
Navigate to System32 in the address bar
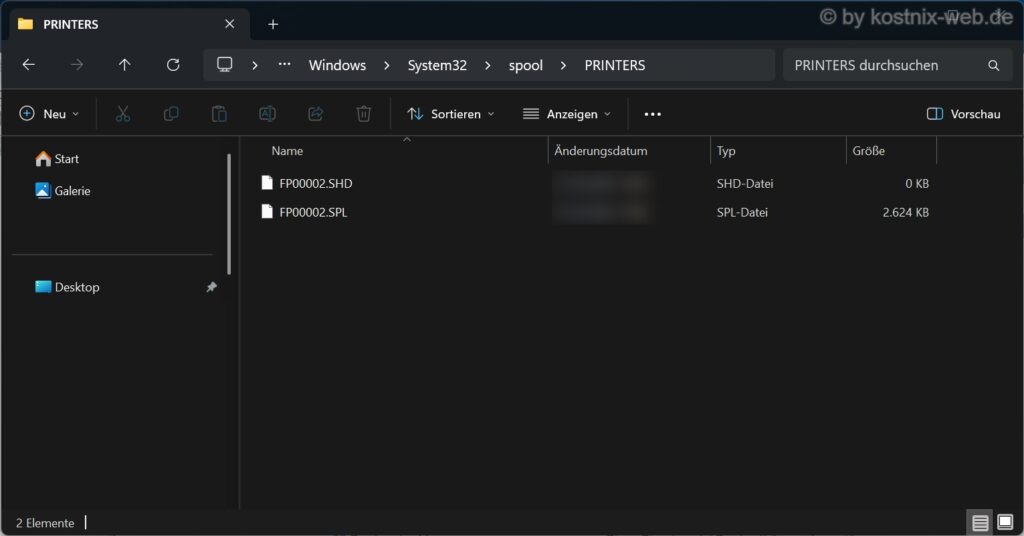point(437,65)
